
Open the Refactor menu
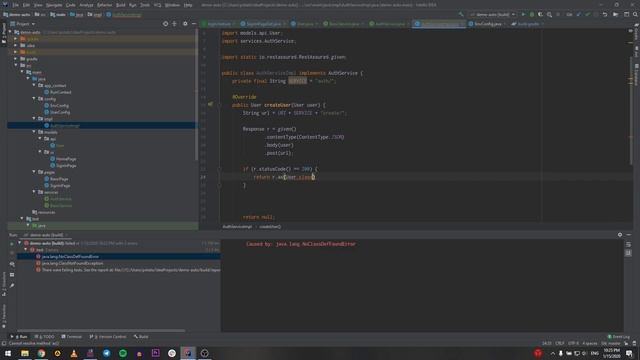(x=104, y=5)
